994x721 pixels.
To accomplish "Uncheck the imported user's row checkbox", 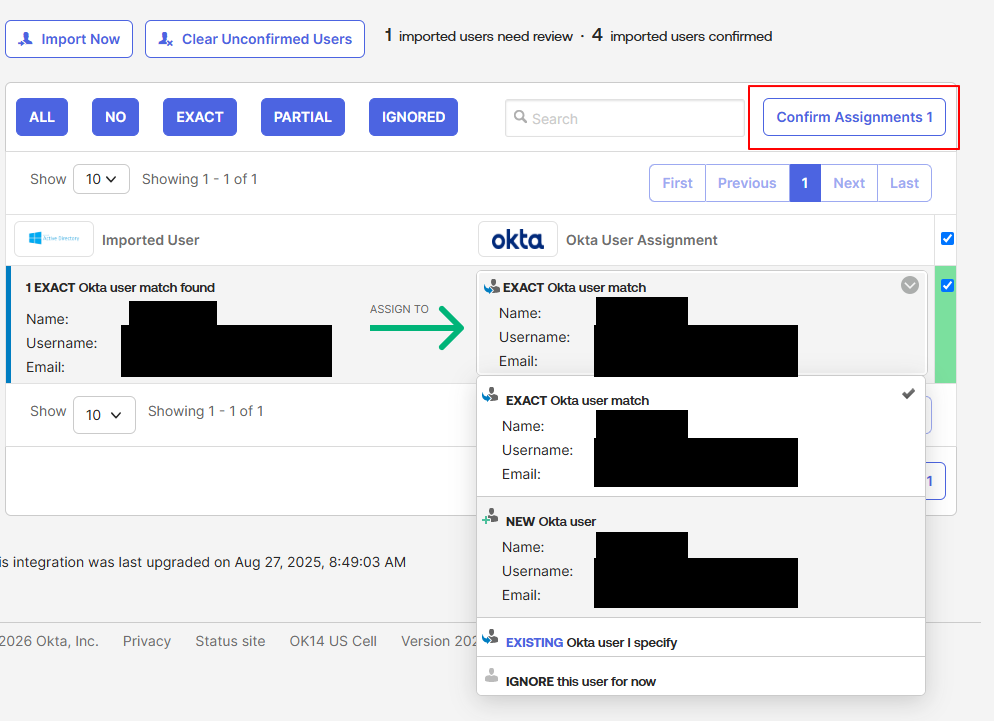I will [x=947, y=285].
